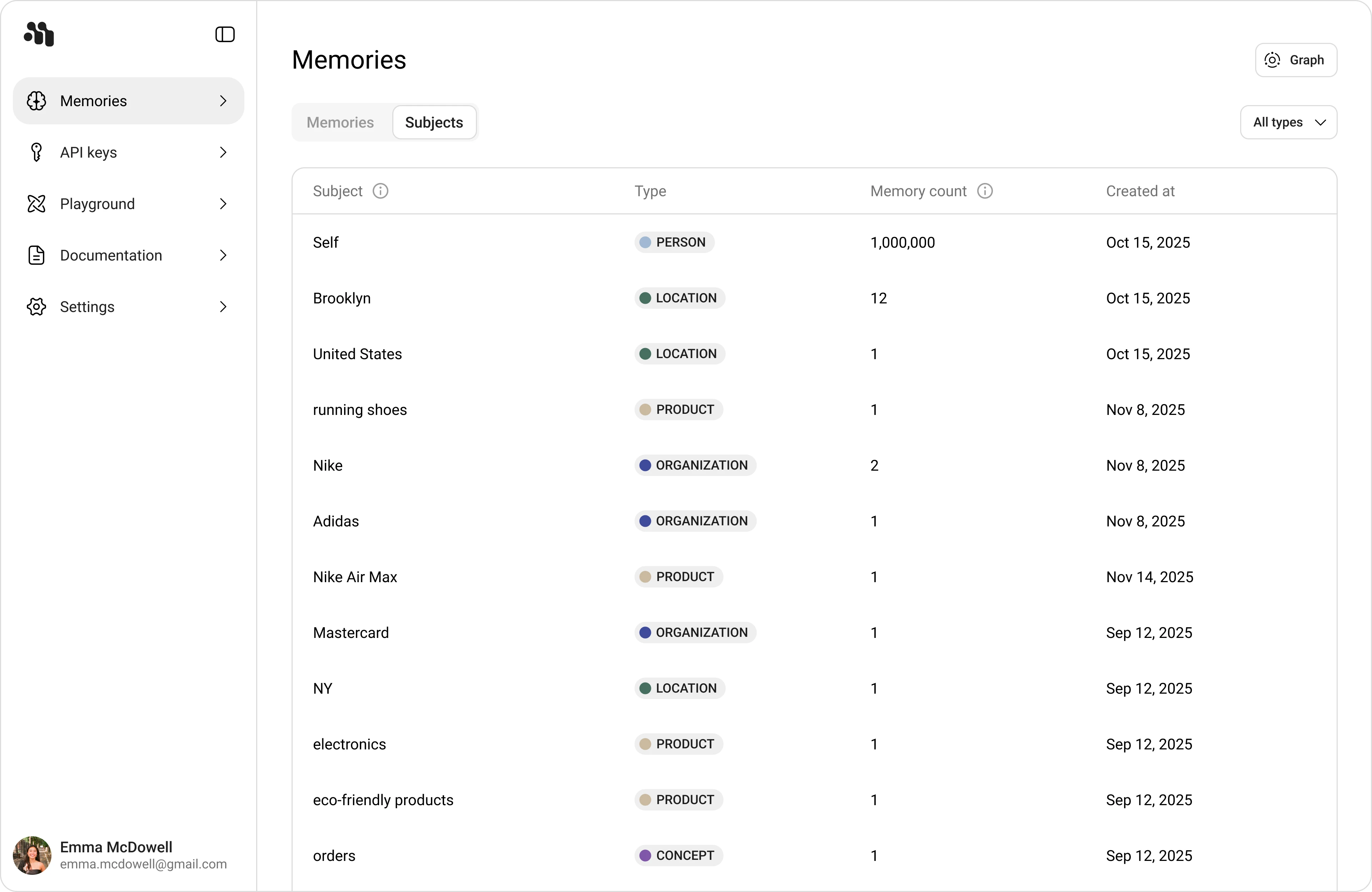Select the Subjects tab
The height and width of the screenshot is (892, 1372).
coord(434,122)
